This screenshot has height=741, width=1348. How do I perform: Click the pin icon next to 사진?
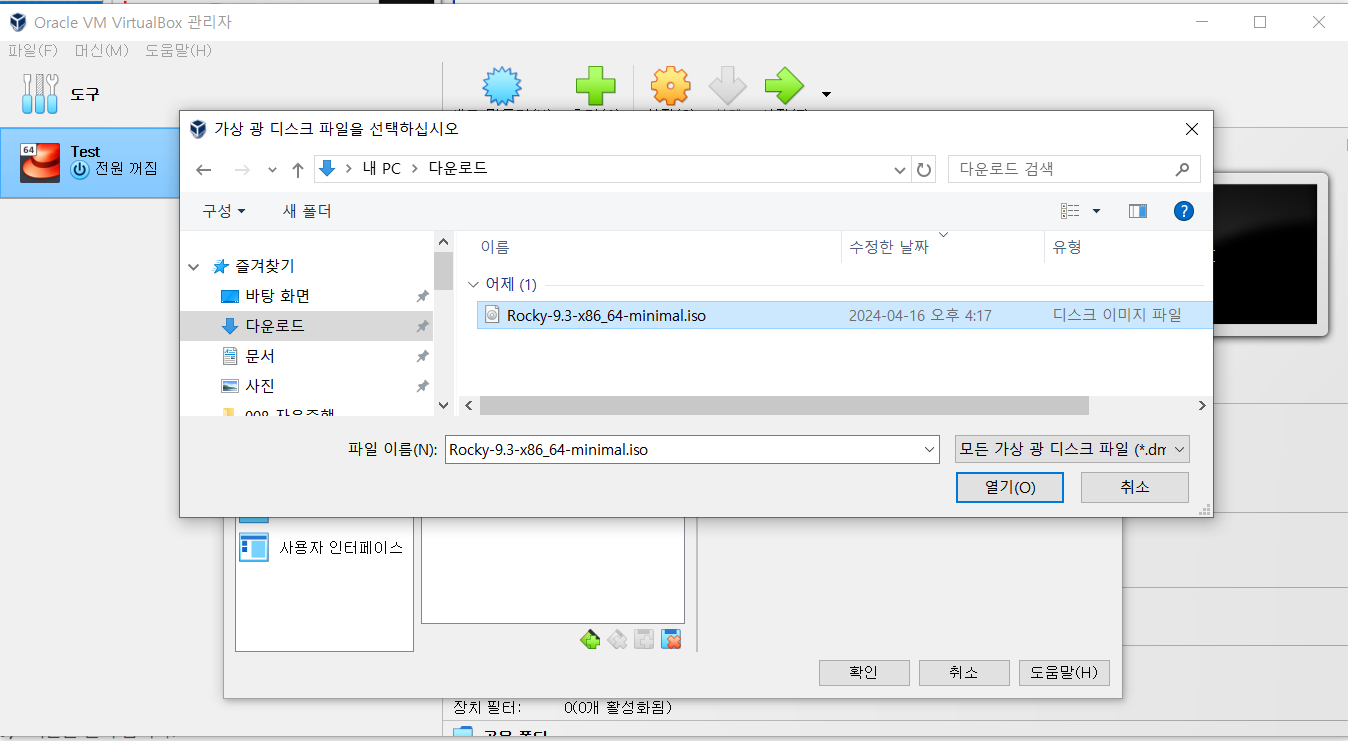coord(422,387)
